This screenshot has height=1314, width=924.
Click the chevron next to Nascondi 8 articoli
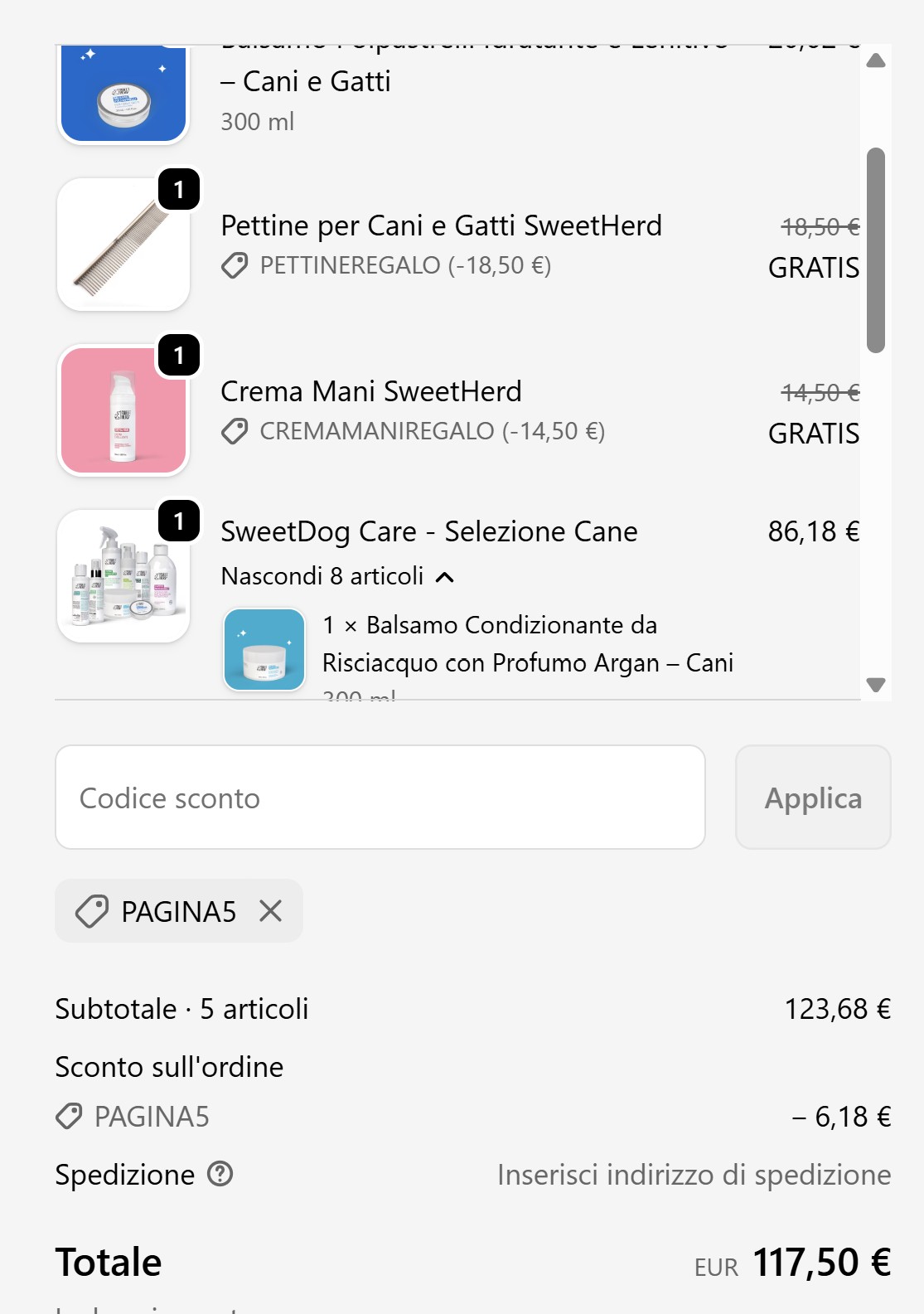click(x=445, y=577)
